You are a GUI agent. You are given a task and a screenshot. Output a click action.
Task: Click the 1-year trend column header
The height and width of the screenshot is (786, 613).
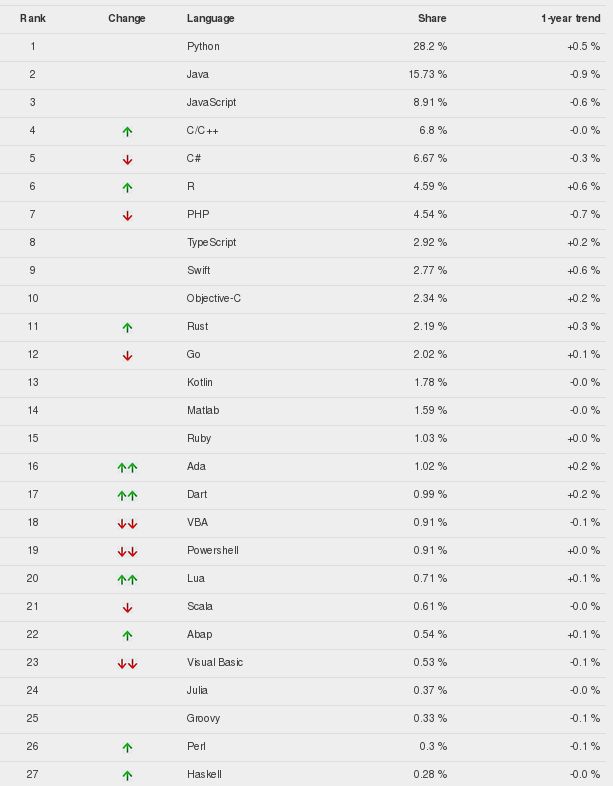(570, 19)
